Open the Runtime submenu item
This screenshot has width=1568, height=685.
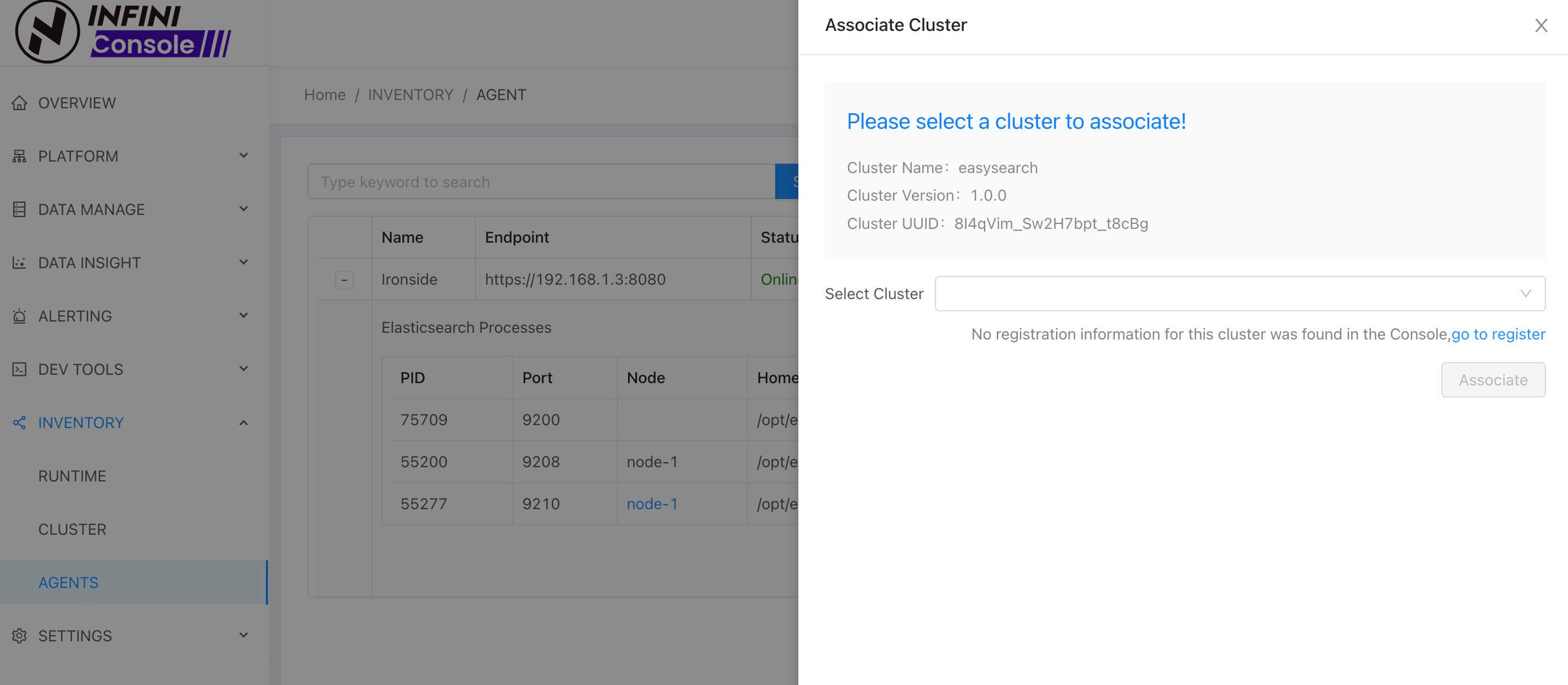72,476
